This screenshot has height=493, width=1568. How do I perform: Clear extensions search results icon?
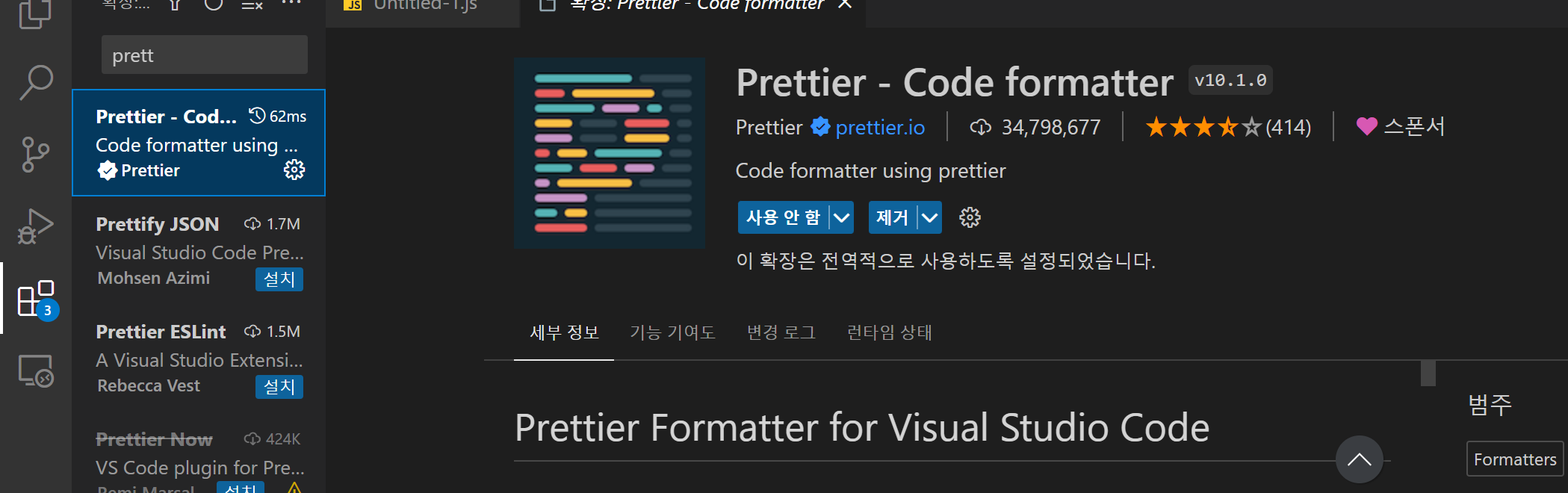click(252, 5)
